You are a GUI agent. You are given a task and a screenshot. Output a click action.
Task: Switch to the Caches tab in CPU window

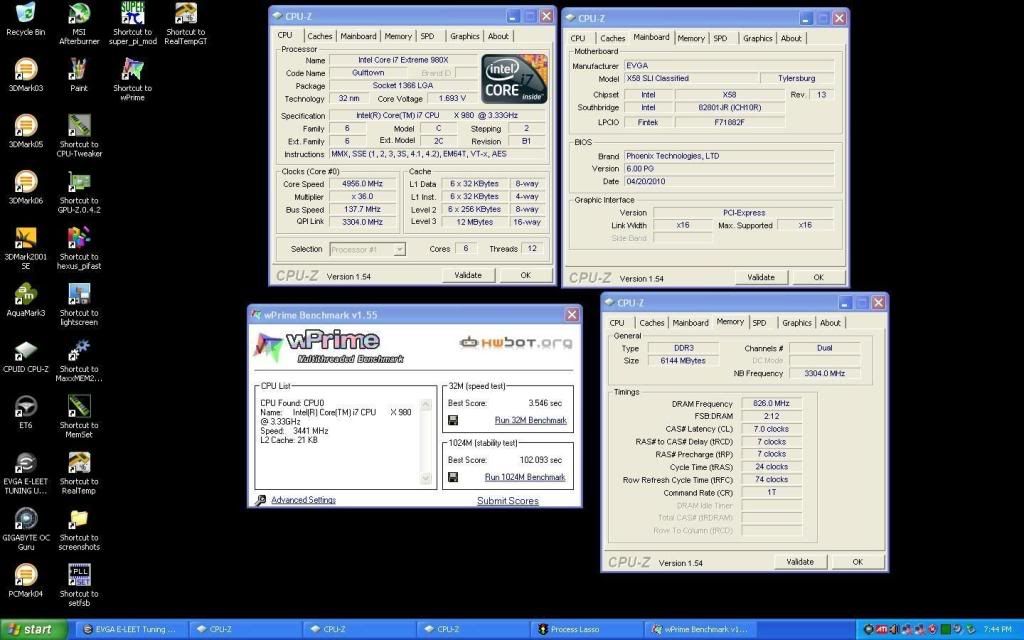pos(320,36)
